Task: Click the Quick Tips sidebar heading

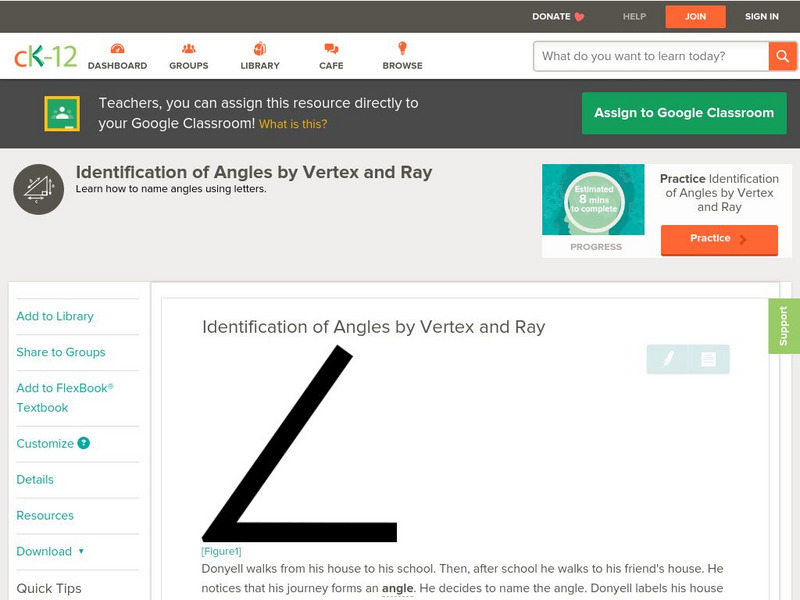Action: click(x=49, y=589)
